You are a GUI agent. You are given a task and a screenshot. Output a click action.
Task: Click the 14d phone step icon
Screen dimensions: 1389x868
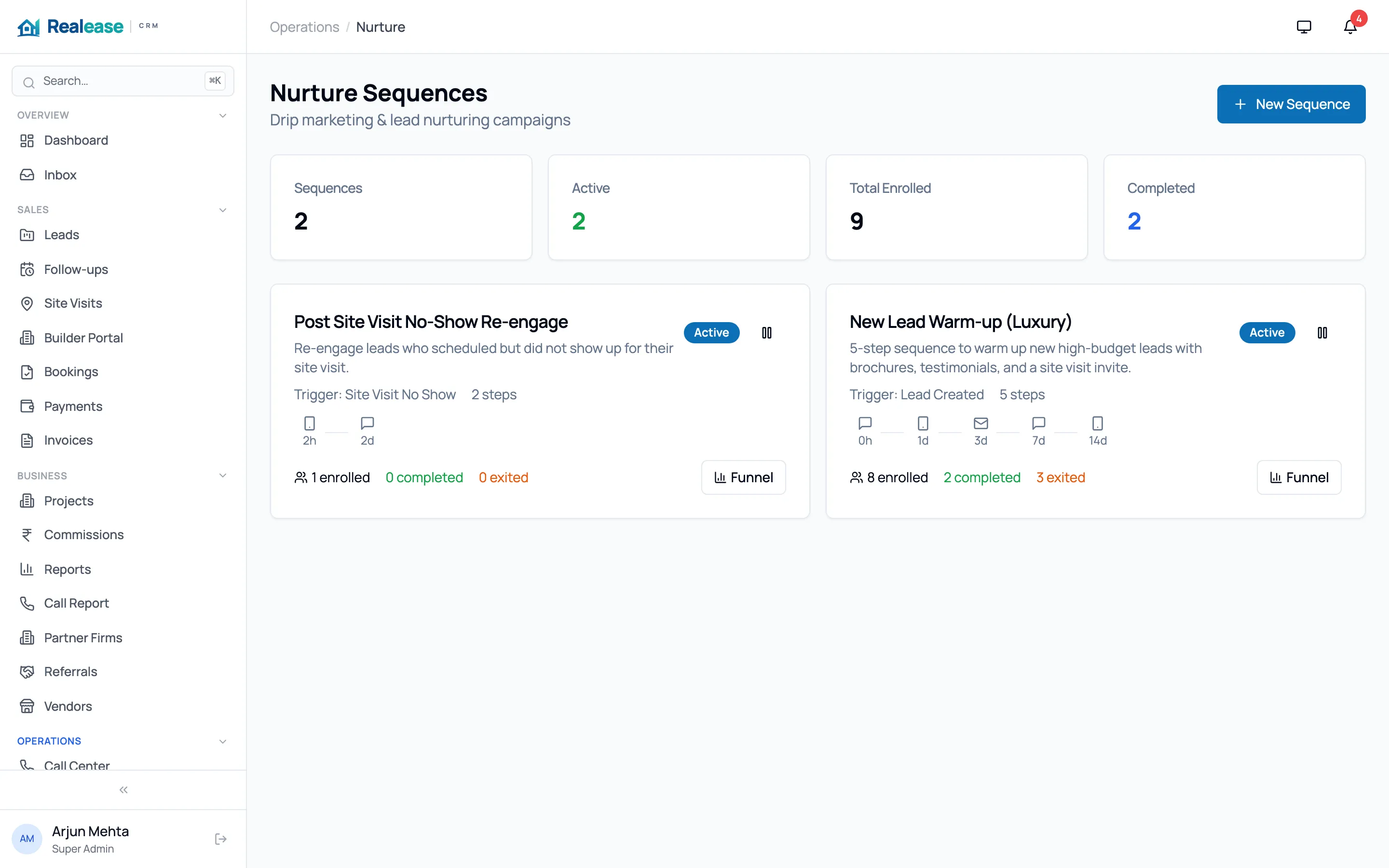(1097, 424)
